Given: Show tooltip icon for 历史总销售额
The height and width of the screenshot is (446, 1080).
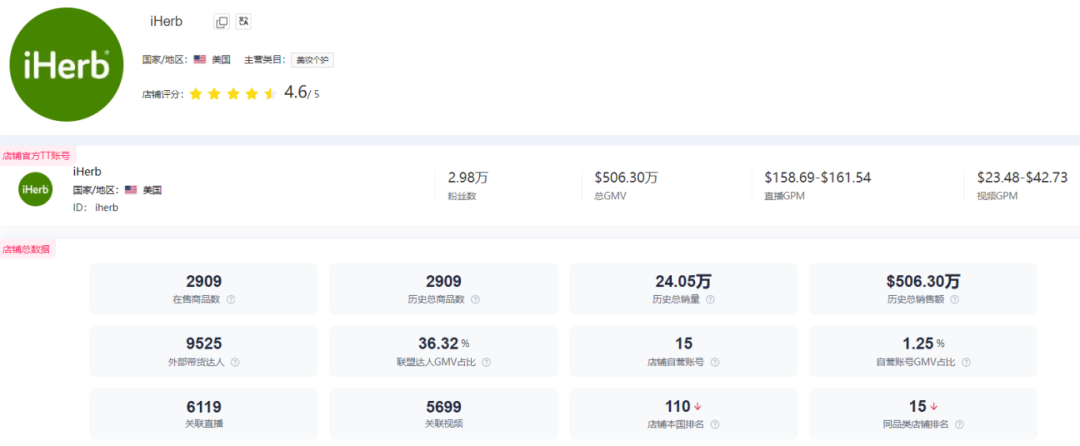Looking at the screenshot, I should pos(955,299).
